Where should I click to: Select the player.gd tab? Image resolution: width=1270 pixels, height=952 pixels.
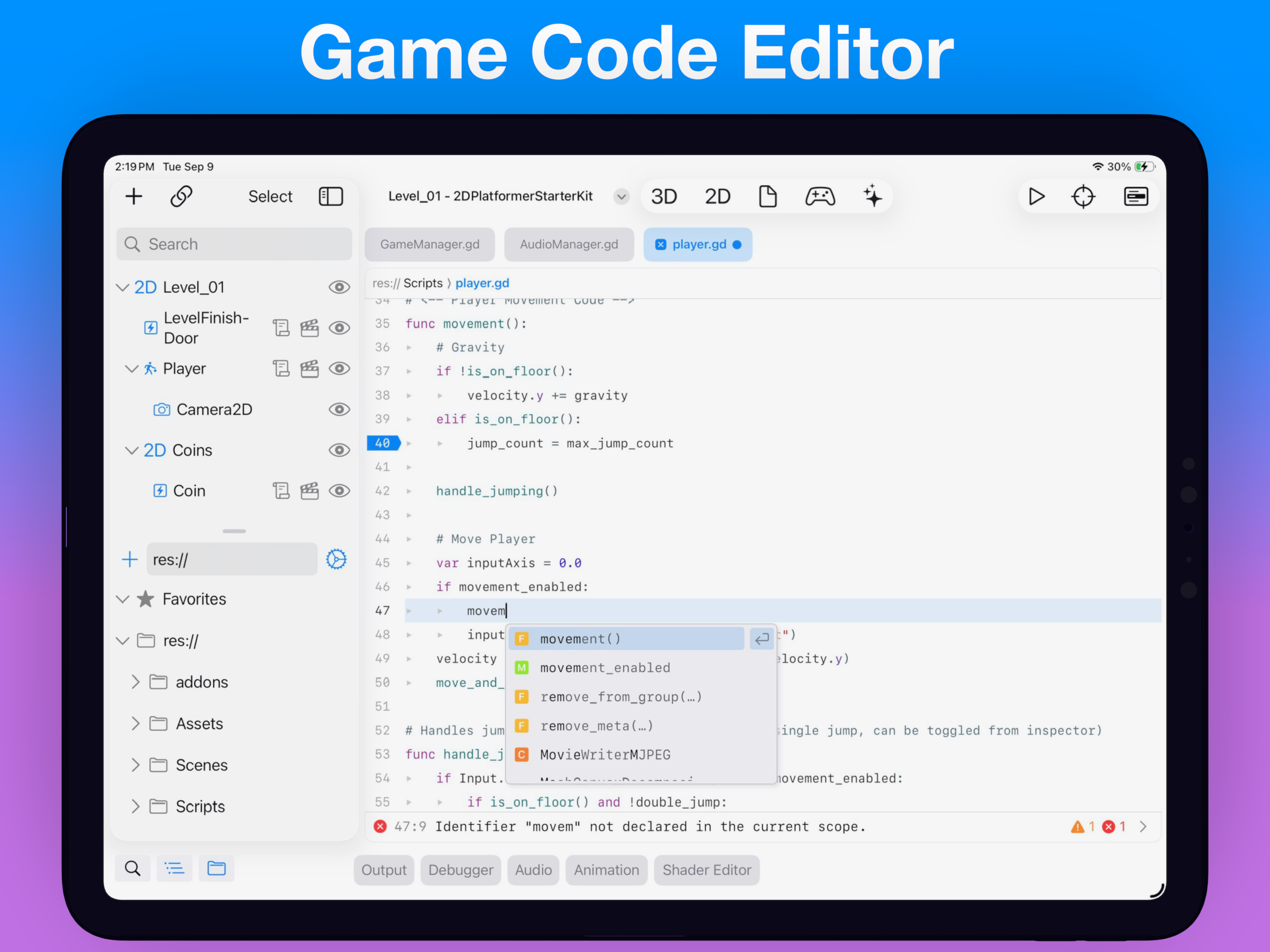coord(698,245)
